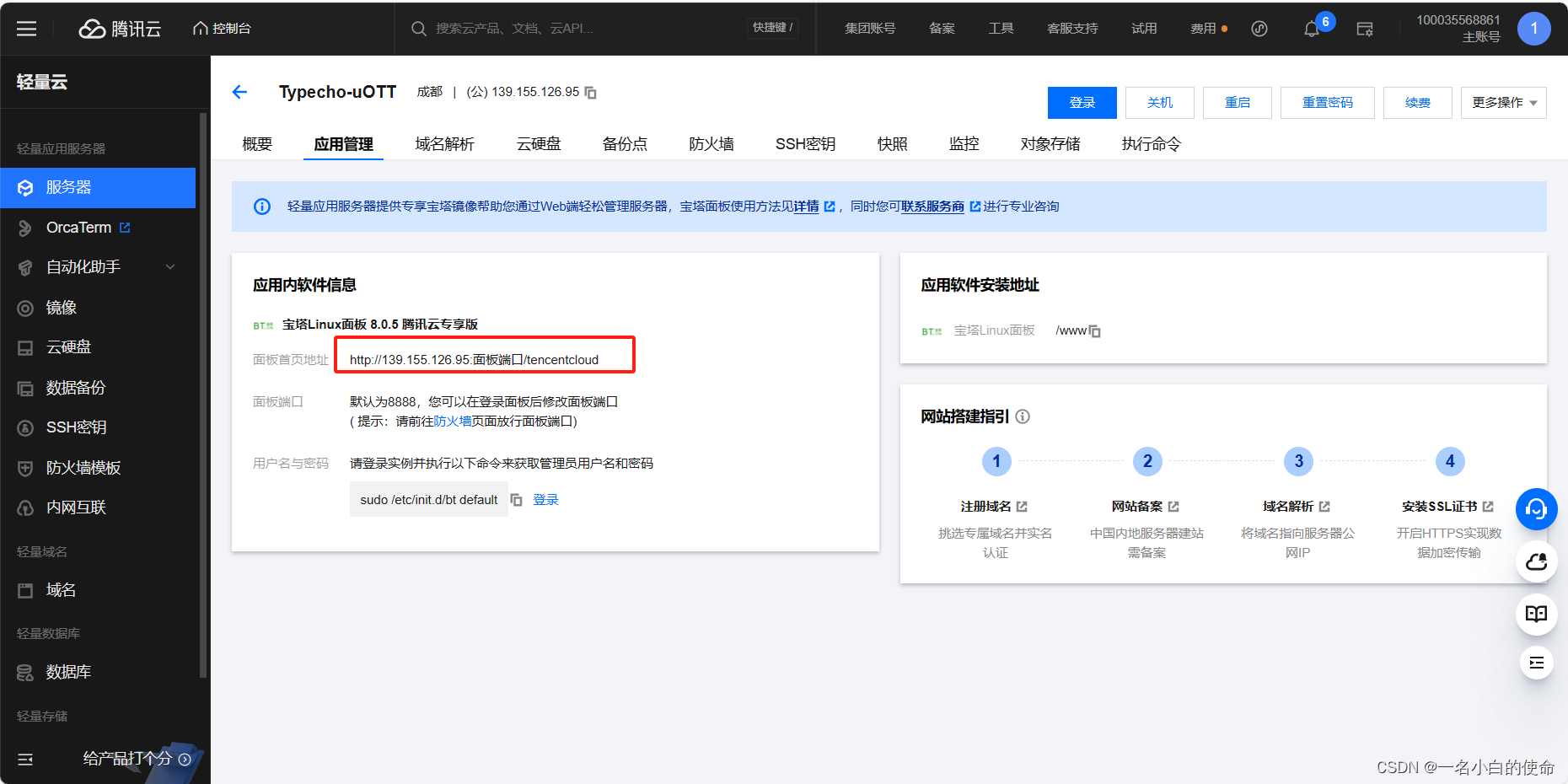The width and height of the screenshot is (1568, 784).
Task: Click the list floating icon at right
Action: tap(1536, 663)
